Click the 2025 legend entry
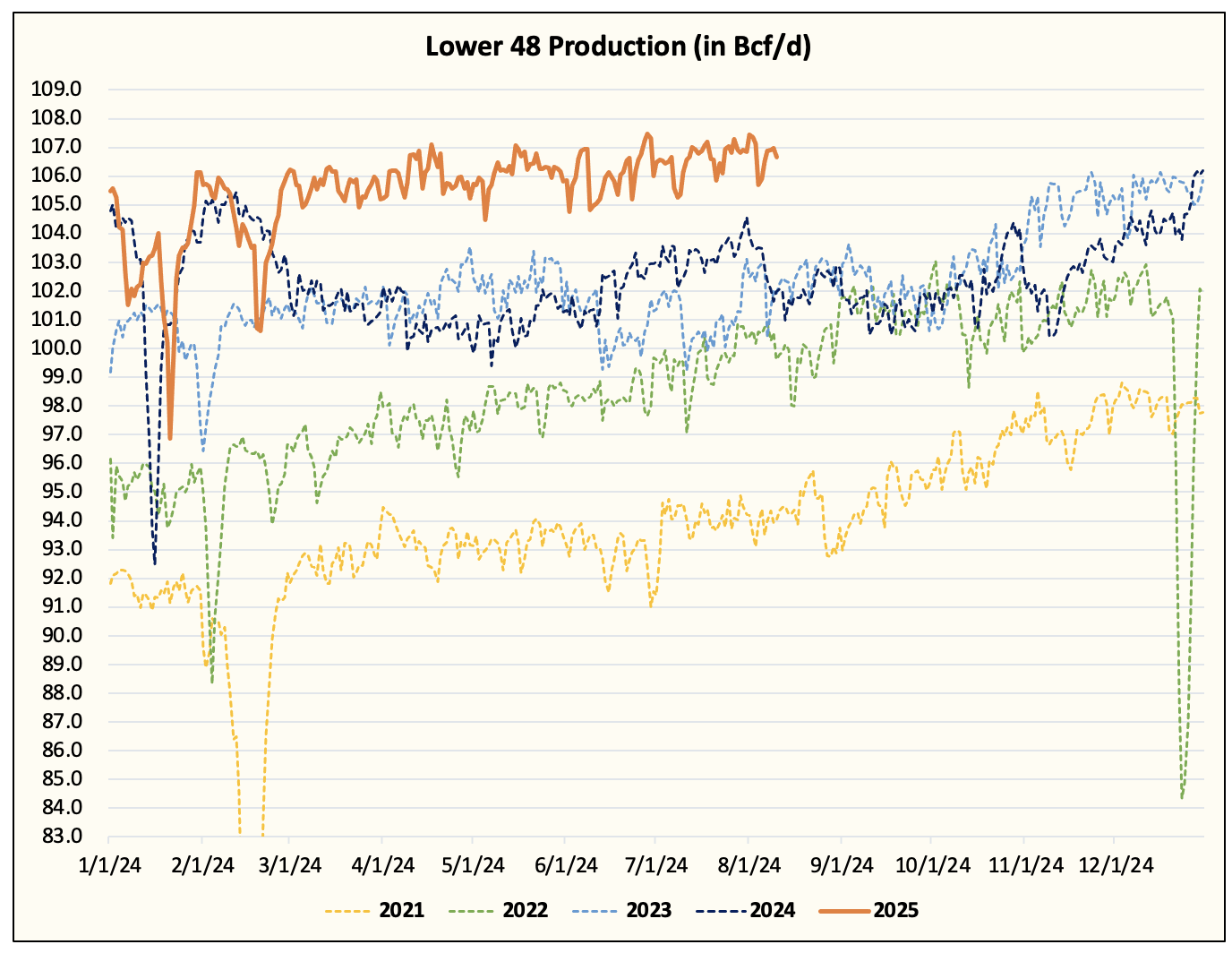This screenshot has height=953, width=1232. [x=868, y=911]
